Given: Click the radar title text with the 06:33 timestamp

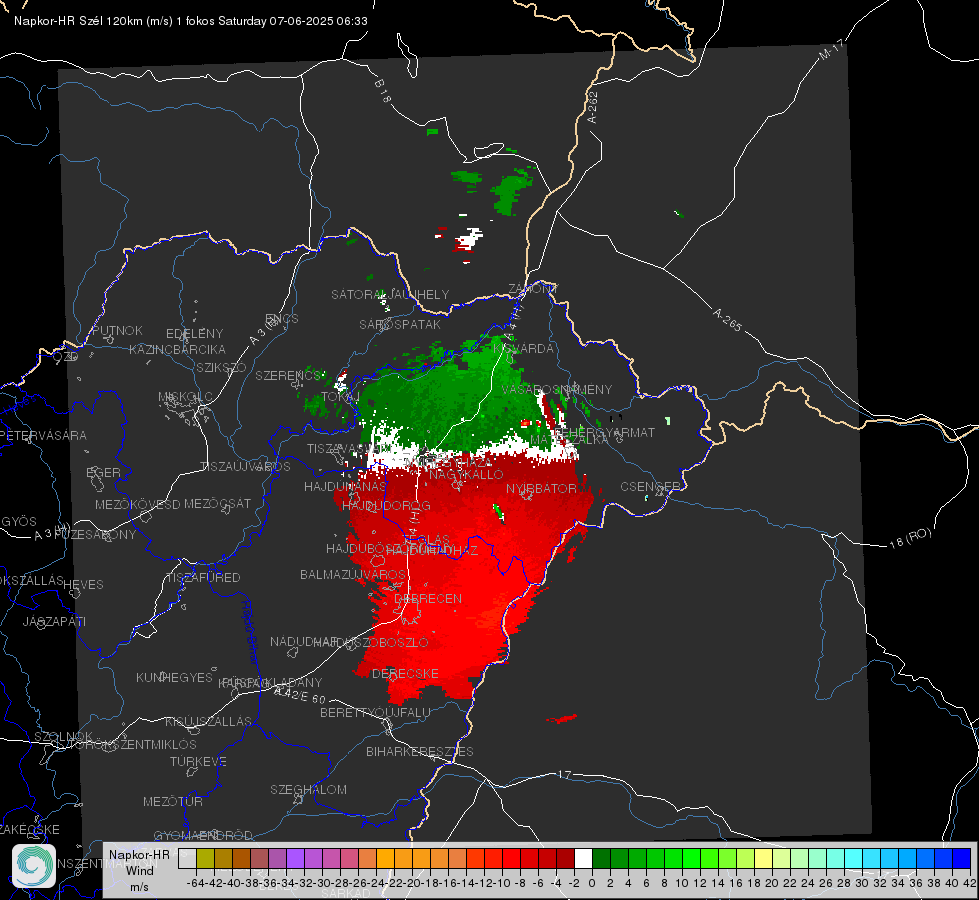Looking at the screenshot, I should (x=191, y=21).
